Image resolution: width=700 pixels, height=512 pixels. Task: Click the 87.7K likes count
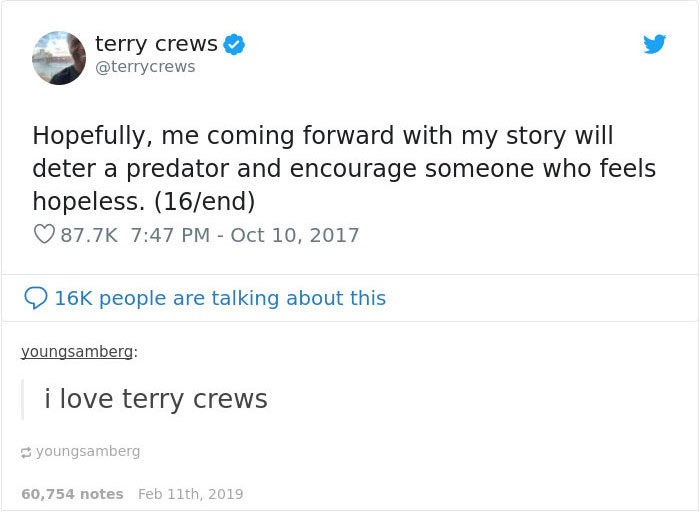point(89,235)
